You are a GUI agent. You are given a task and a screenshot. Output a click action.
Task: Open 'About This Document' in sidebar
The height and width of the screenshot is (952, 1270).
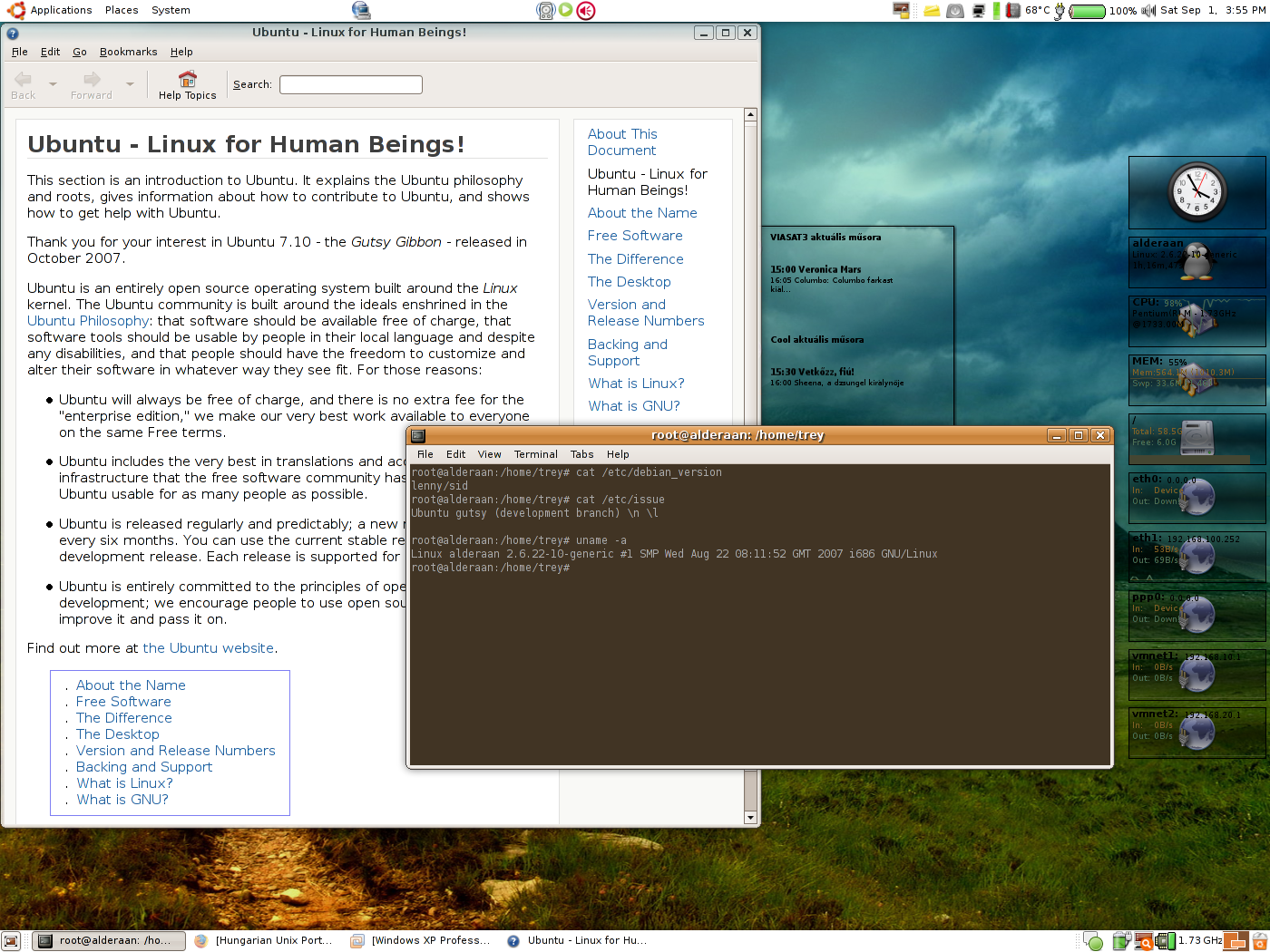point(622,142)
